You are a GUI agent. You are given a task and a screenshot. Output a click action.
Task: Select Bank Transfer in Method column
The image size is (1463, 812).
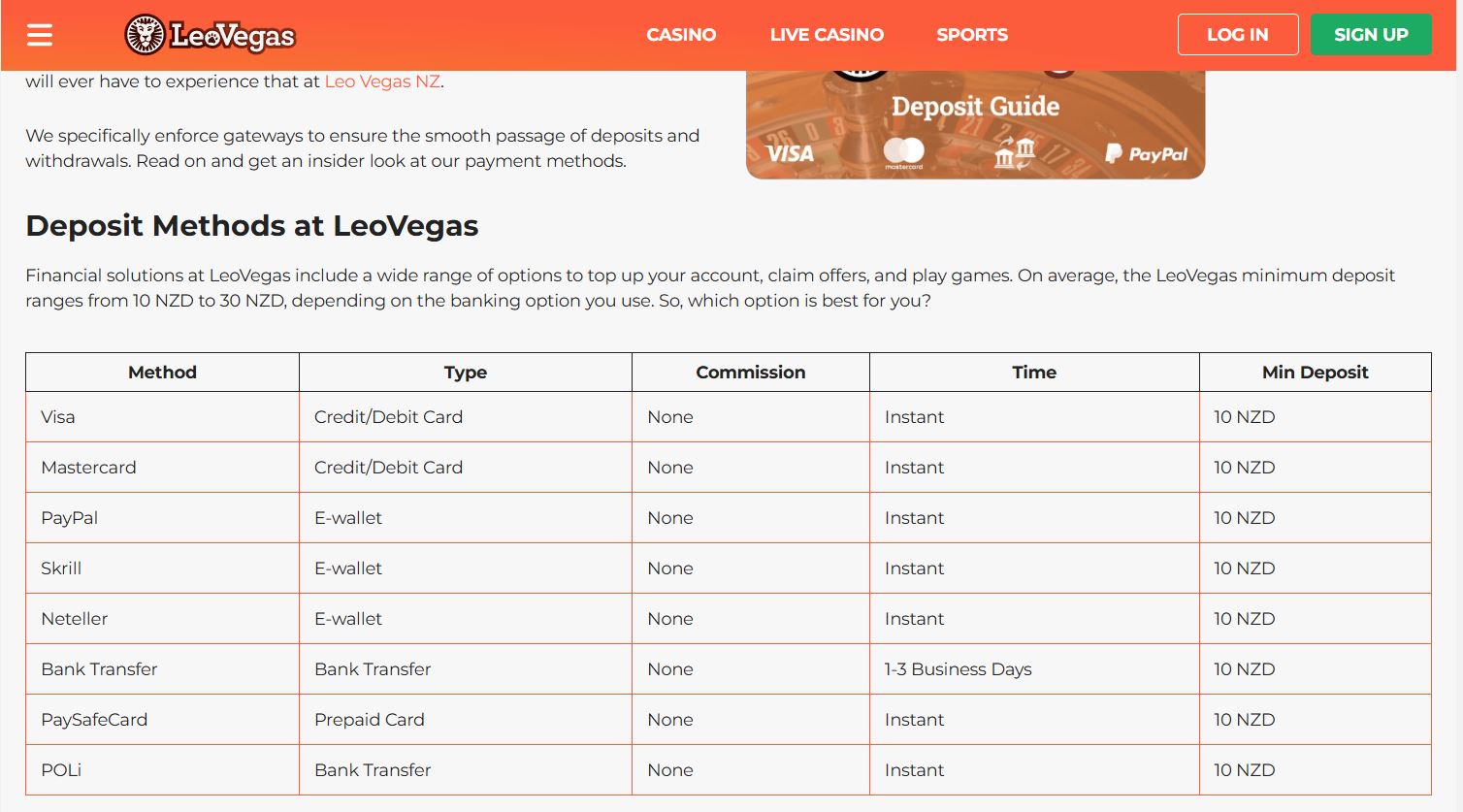coord(162,669)
